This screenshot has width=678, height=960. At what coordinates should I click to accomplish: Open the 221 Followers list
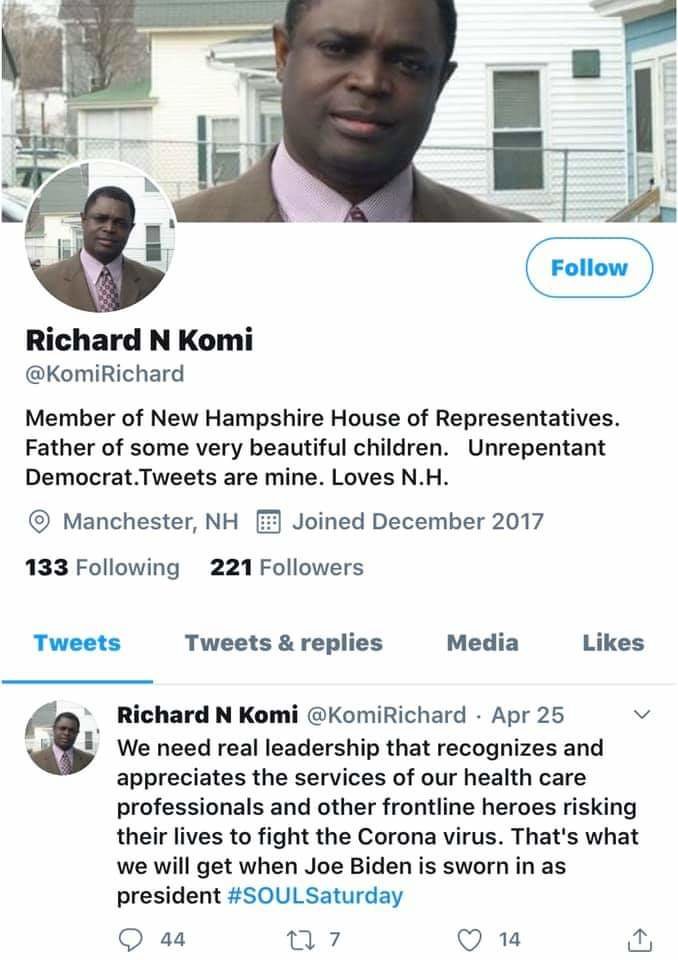(287, 568)
